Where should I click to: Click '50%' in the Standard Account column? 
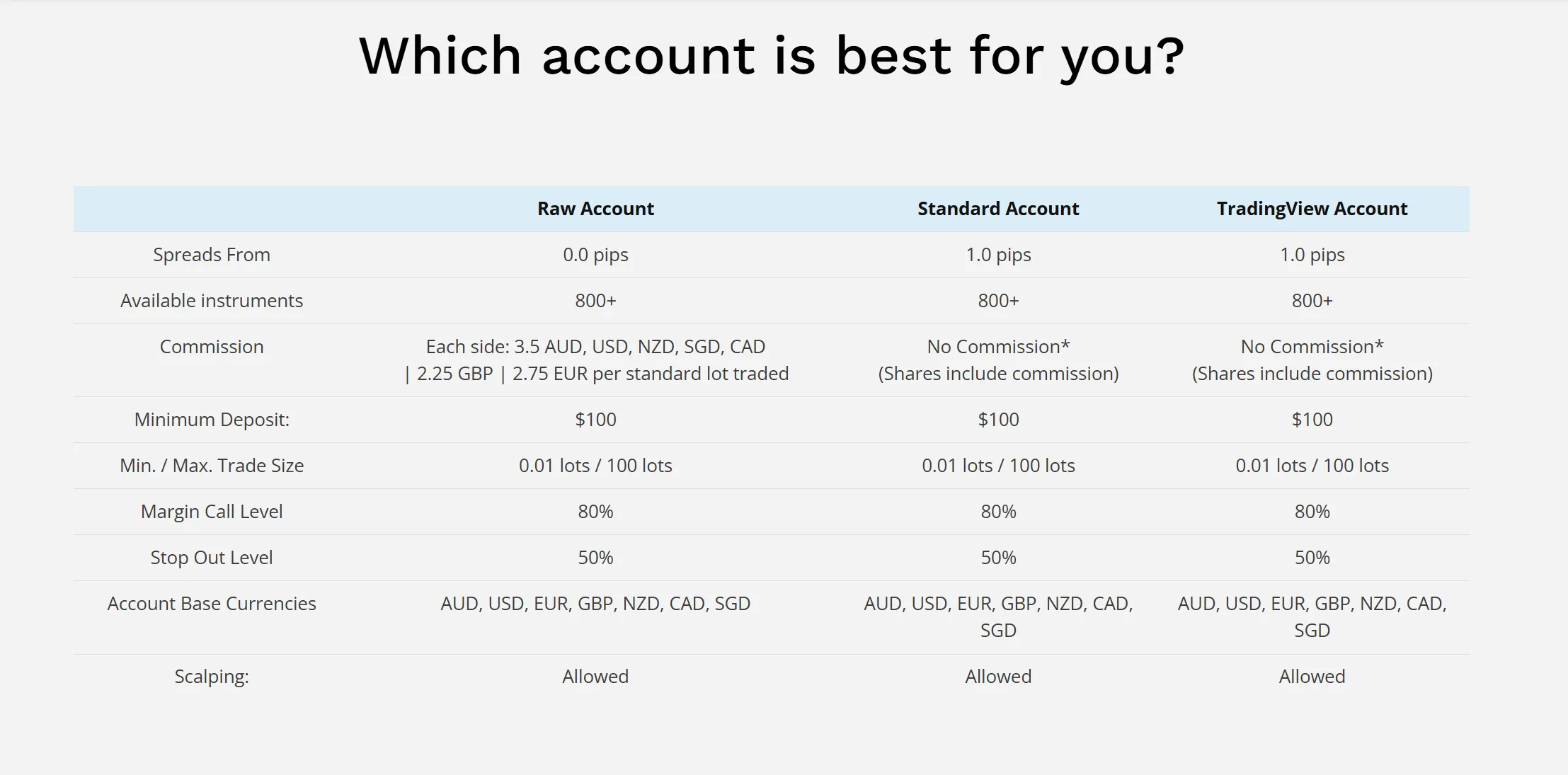998,558
